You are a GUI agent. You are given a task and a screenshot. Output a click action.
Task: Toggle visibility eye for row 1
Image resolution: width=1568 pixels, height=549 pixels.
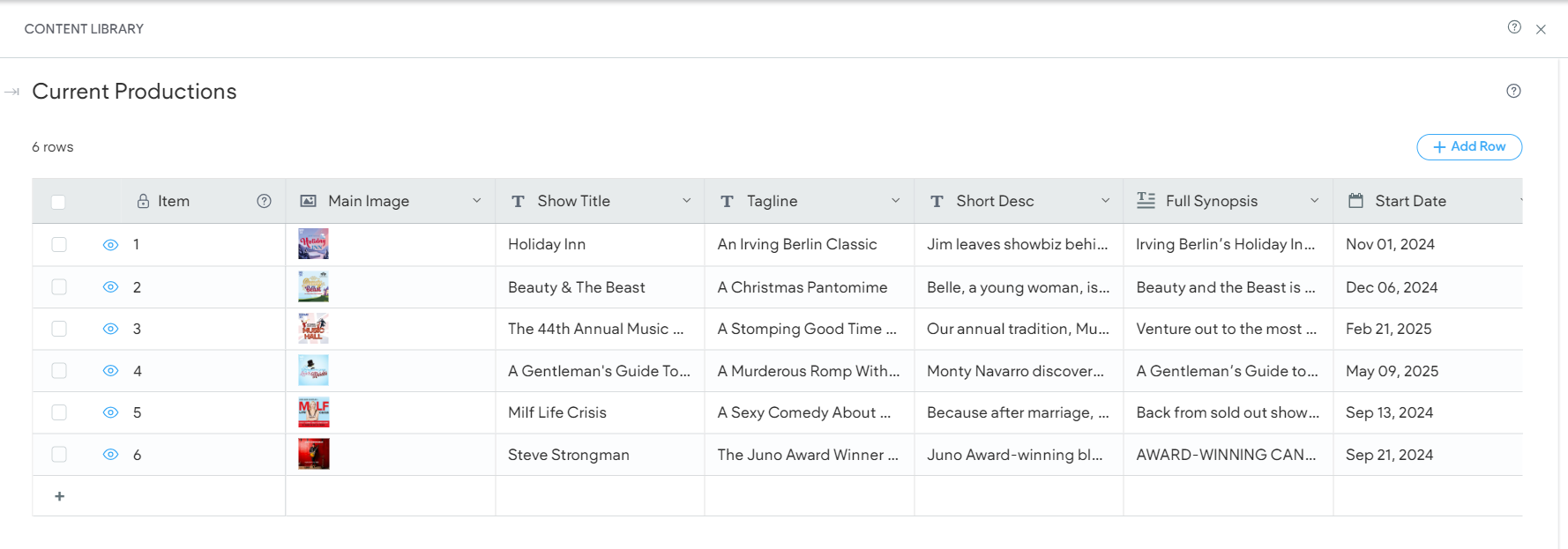(x=110, y=245)
